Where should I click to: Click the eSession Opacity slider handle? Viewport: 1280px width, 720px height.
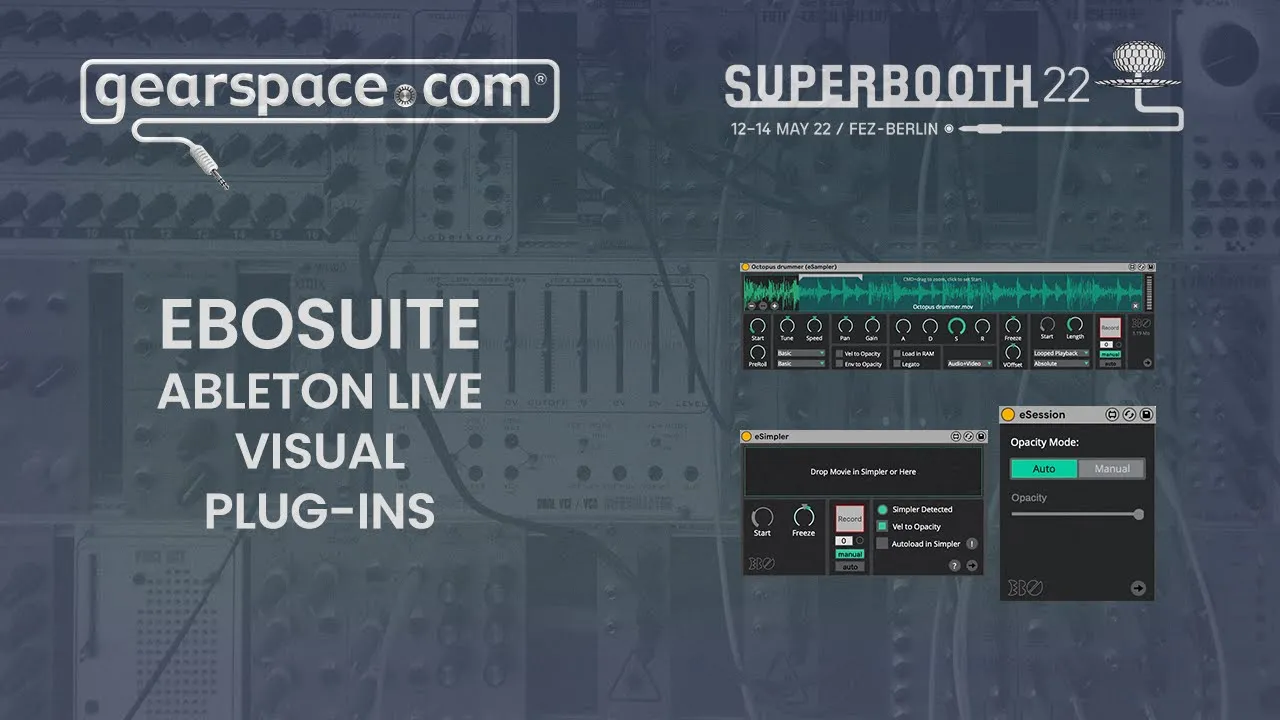pos(1139,514)
